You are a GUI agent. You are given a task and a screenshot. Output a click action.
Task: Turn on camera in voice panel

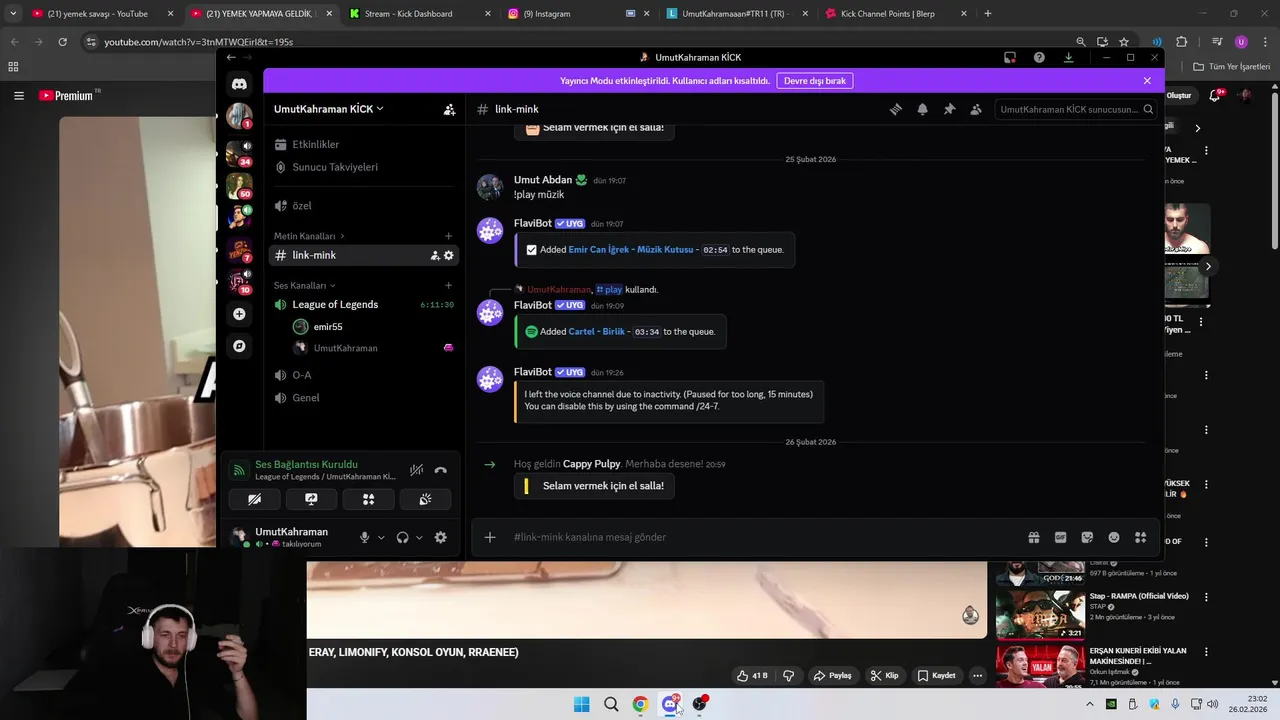point(254,499)
